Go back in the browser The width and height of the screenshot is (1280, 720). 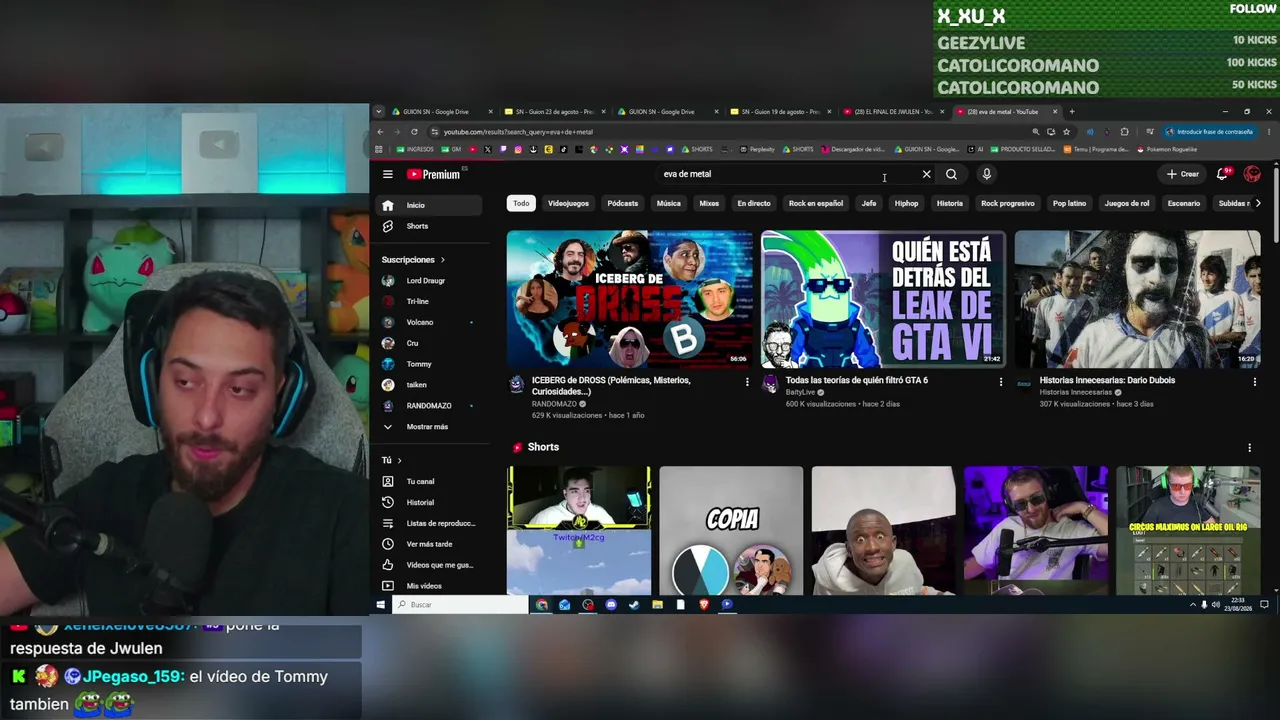click(380, 132)
